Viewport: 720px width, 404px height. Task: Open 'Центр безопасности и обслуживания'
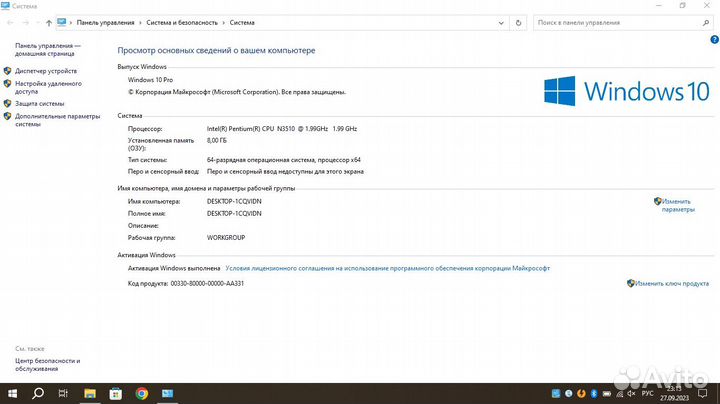point(48,365)
